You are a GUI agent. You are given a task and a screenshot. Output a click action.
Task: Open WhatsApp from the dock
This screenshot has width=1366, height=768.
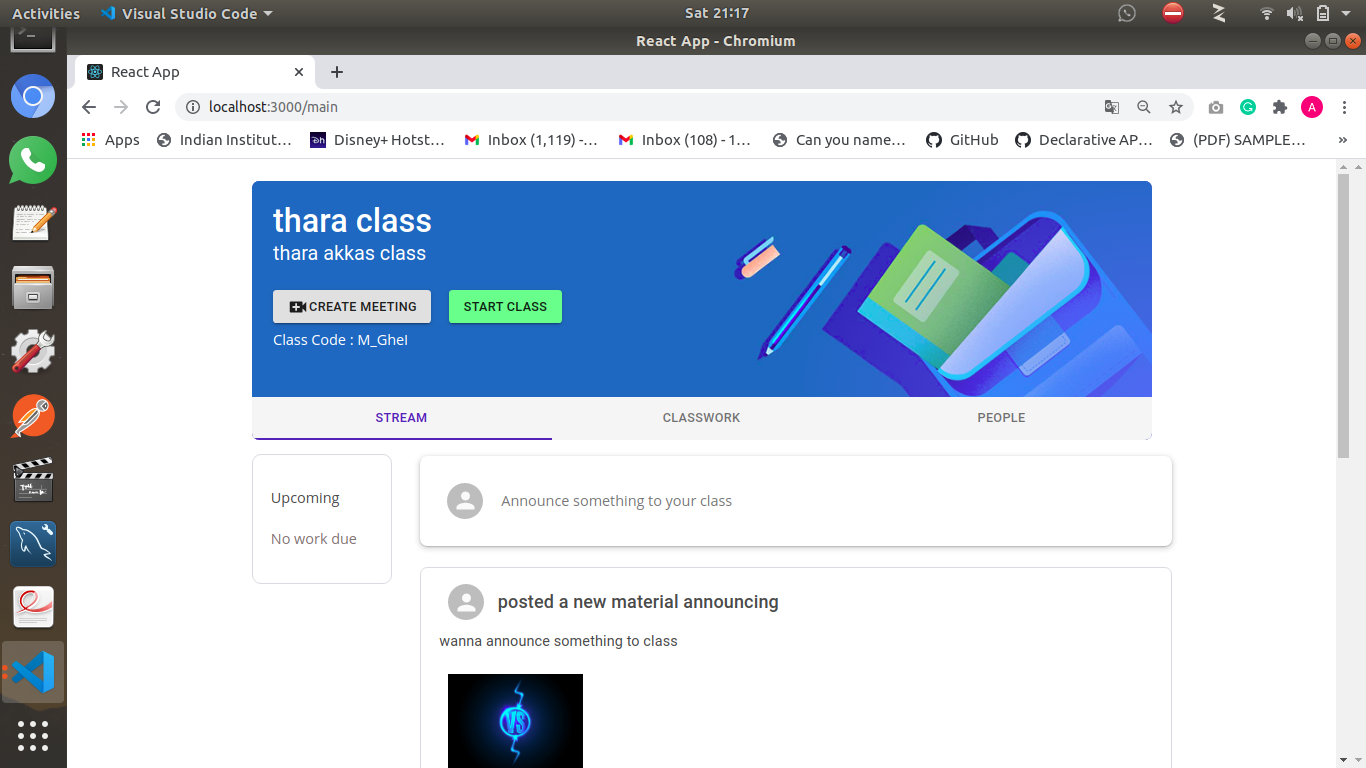tap(33, 160)
